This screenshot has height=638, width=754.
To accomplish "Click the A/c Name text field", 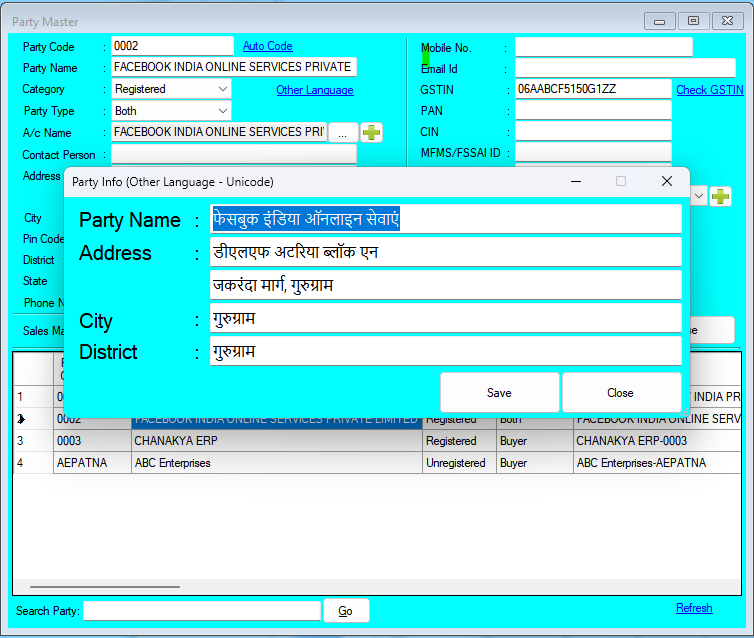I will coord(219,132).
